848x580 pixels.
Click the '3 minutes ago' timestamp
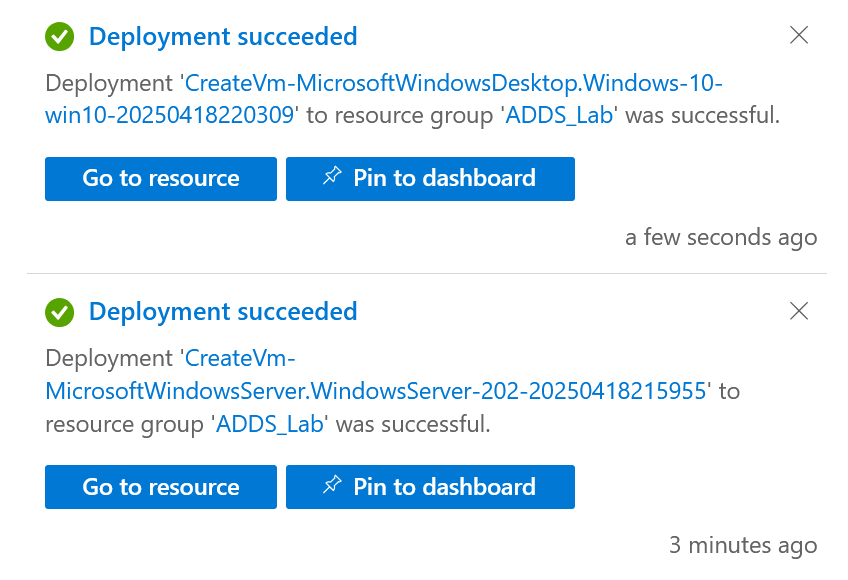pos(743,545)
